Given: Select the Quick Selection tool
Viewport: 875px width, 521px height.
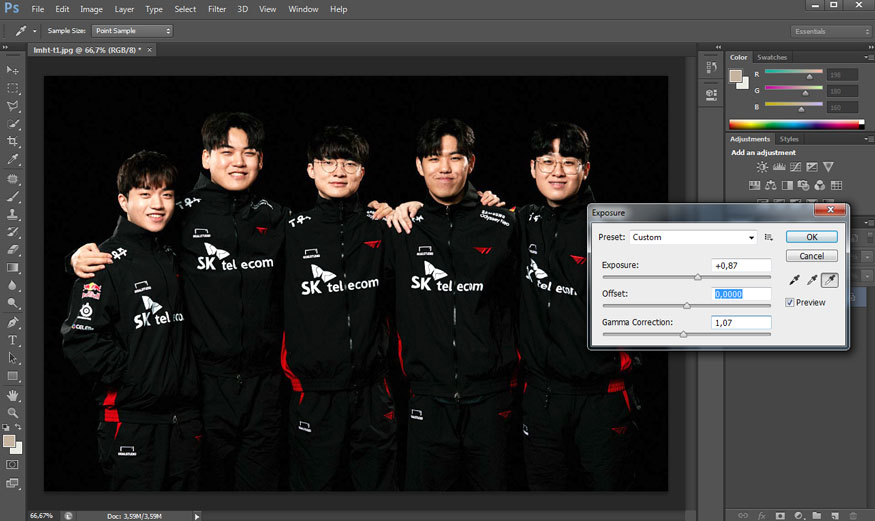Looking at the screenshot, I should pyautogui.click(x=12, y=124).
